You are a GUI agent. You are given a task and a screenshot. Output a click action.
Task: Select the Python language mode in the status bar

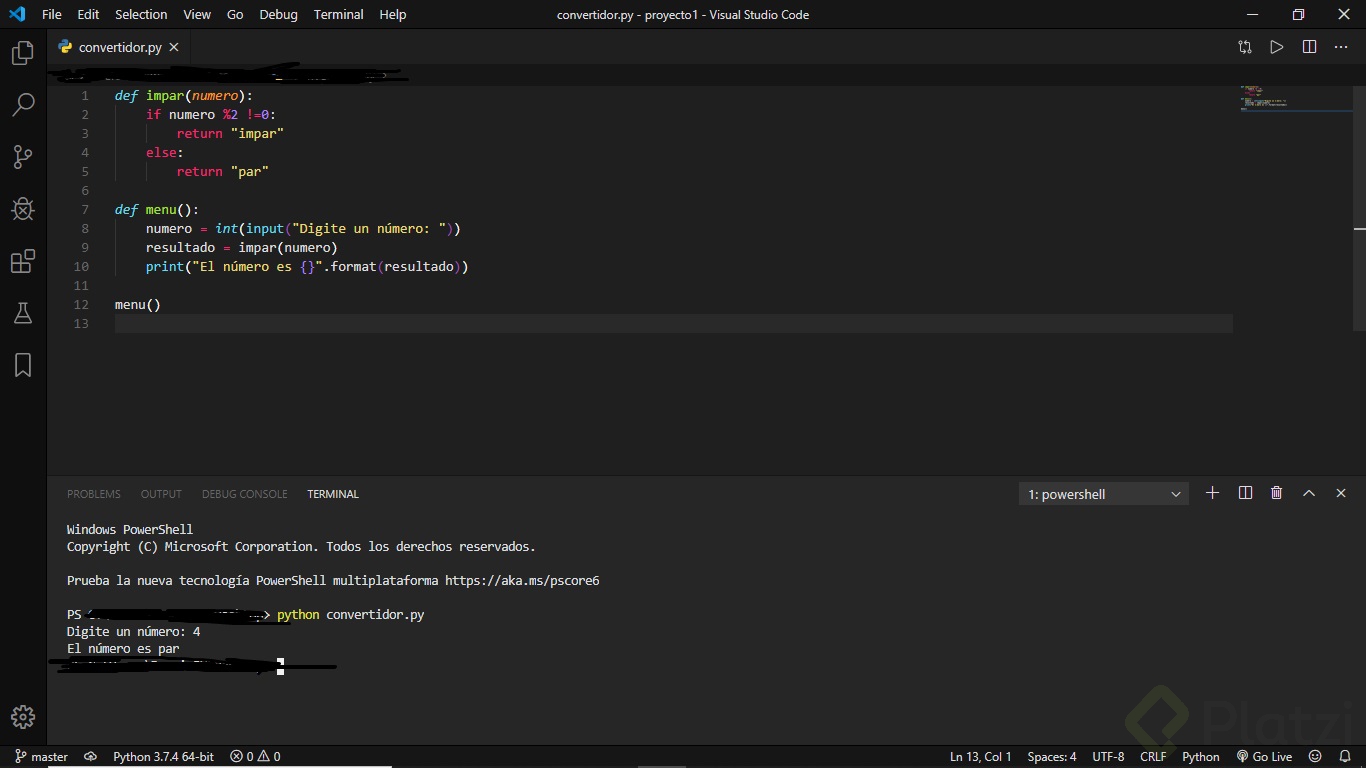1201,757
